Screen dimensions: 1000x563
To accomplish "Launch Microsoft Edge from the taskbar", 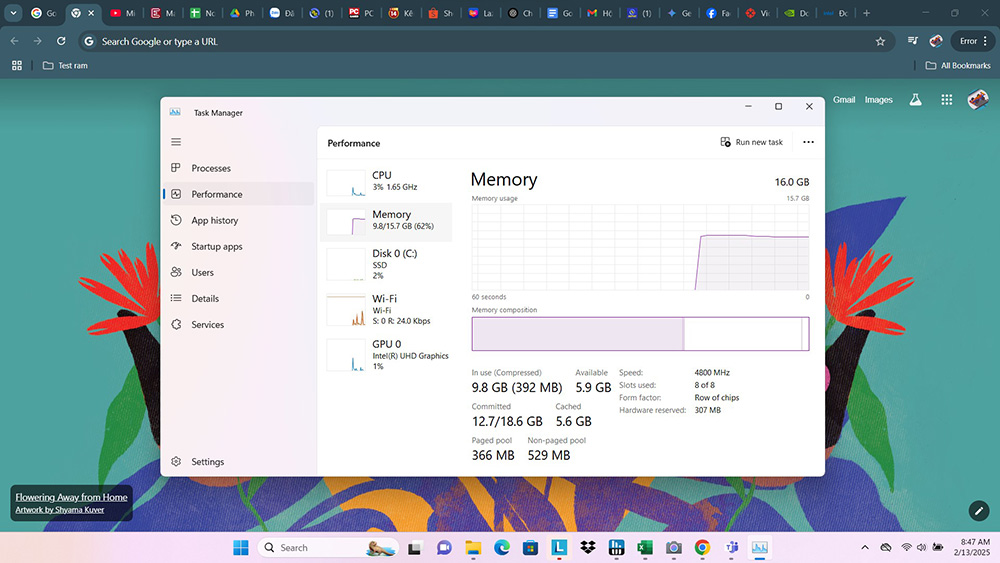I will point(502,548).
